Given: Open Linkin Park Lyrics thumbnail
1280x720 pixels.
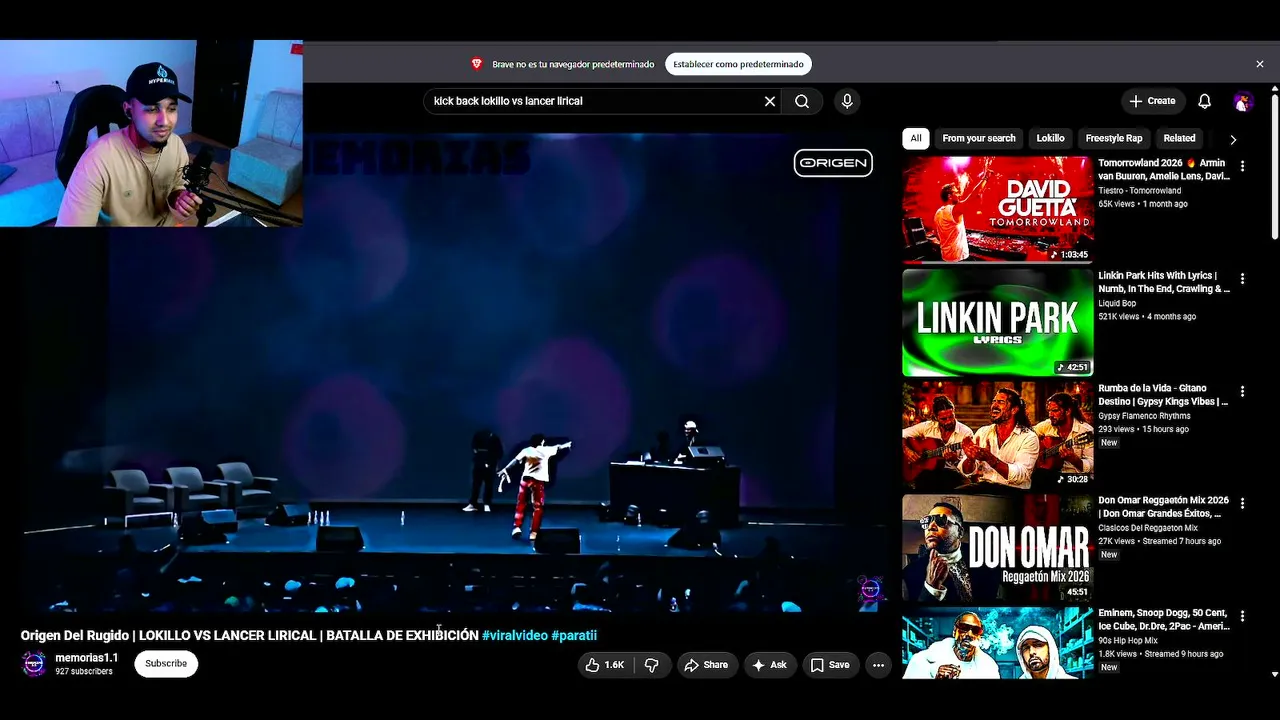Looking at the screenshot, I should (x=998, y=322).
